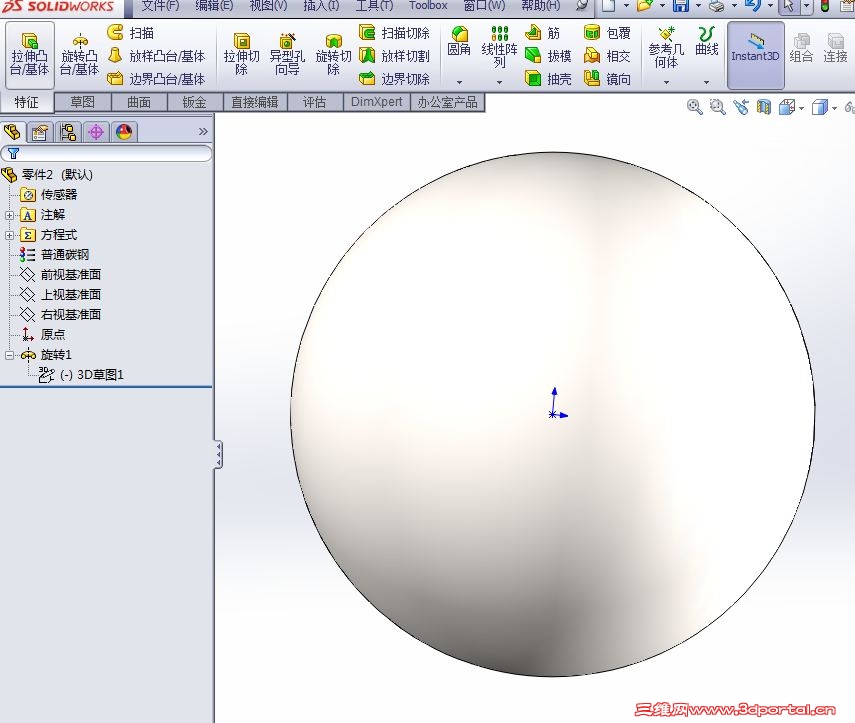This screenshot has width=855, height=723.
Task: Expand the 方程式 equations tree node
Action: pos(9,236)
